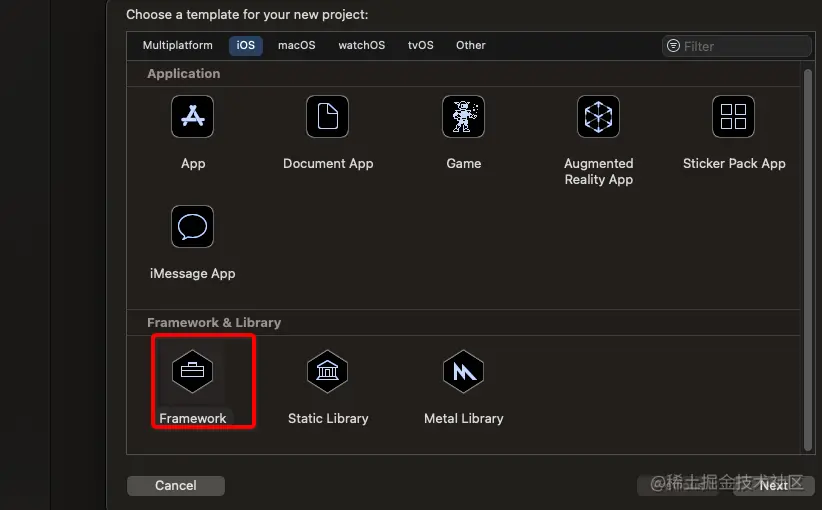Select the iOS platform tab
Viewport: 822px width, 510px height.
pyautogui.click(x=245, y=46)
